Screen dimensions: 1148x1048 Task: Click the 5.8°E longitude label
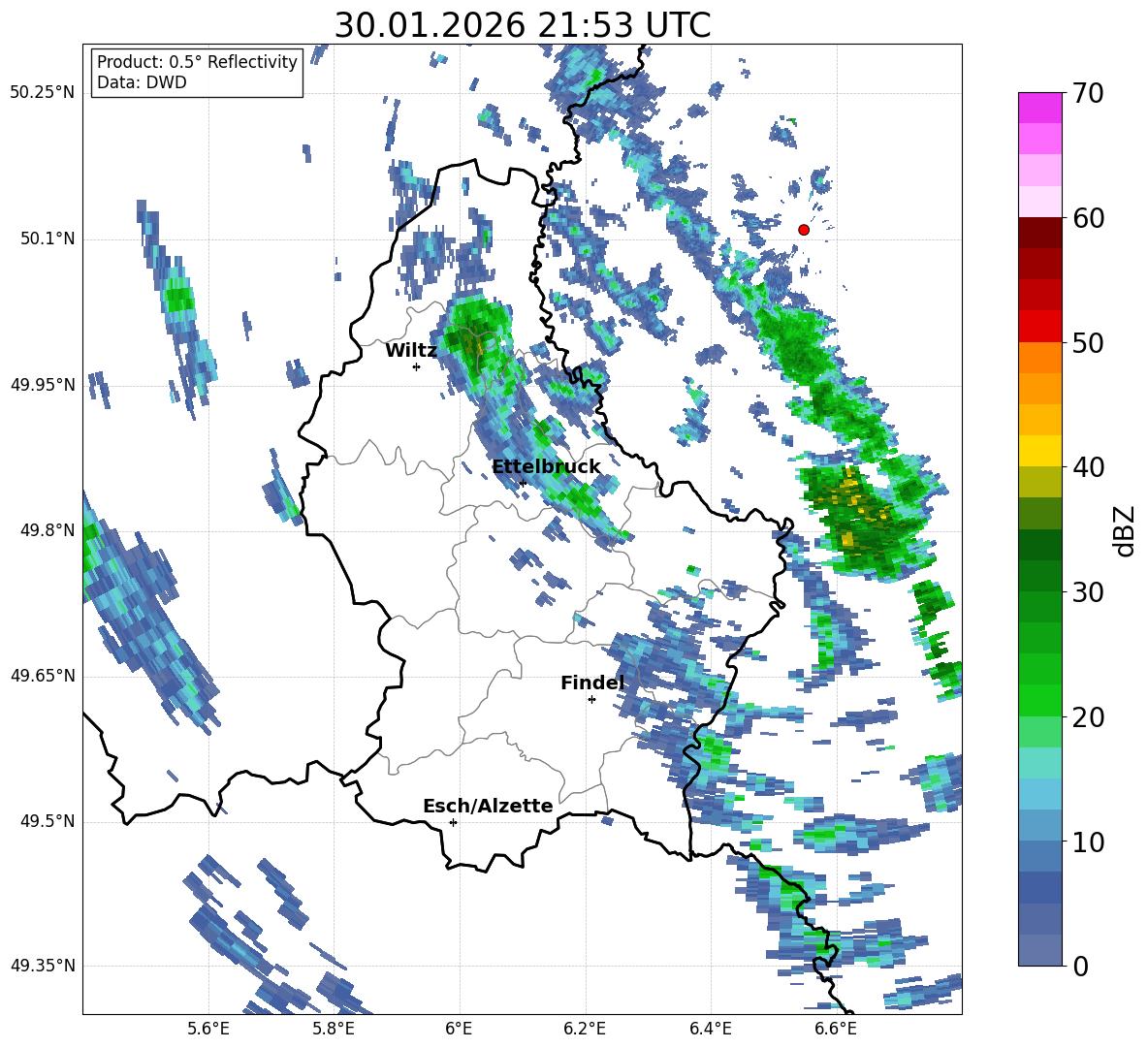point(334,1030)
